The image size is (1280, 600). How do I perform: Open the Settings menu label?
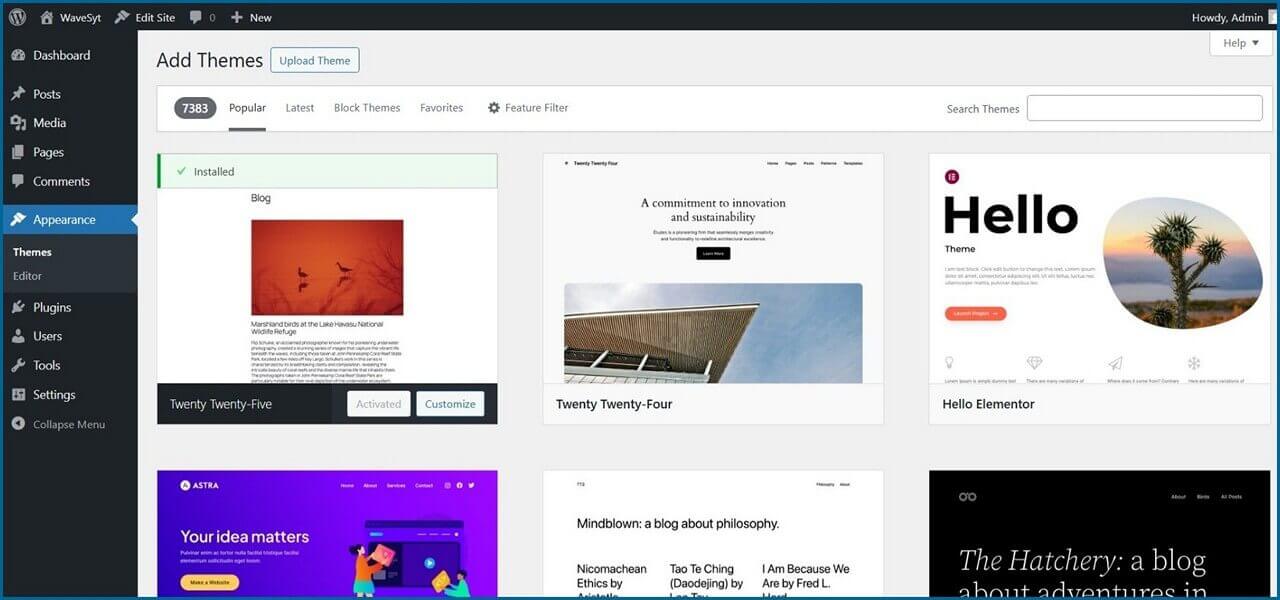54,394
